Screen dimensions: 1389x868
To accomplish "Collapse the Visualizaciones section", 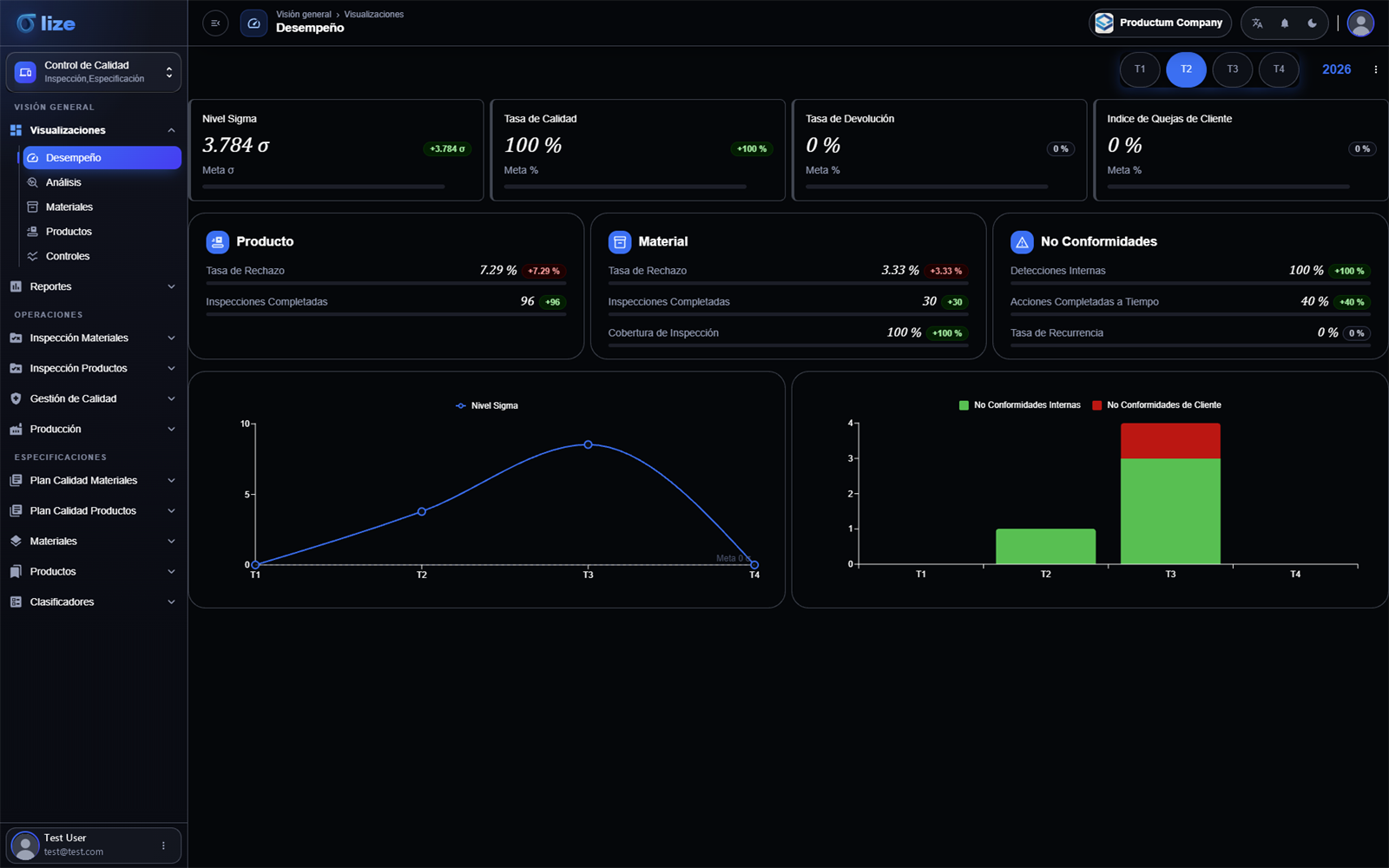I will click(x=94, y=130).
